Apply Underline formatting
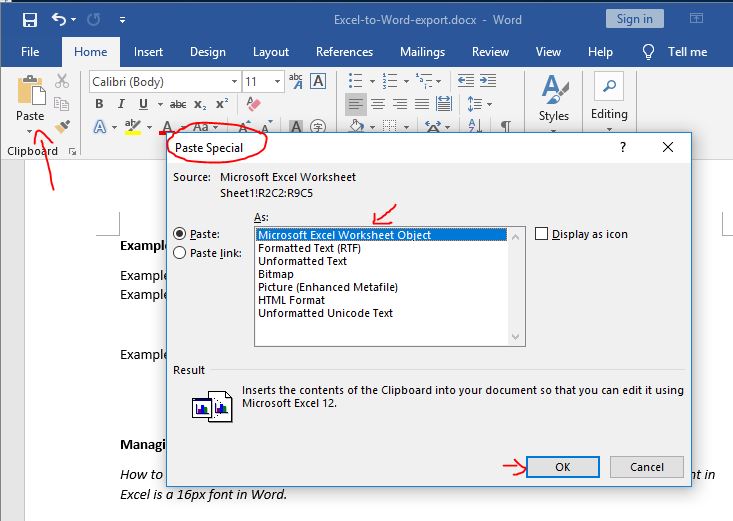The width and height of the screenshot is (733, 521). pyautogui.click(x=143, y=104)
